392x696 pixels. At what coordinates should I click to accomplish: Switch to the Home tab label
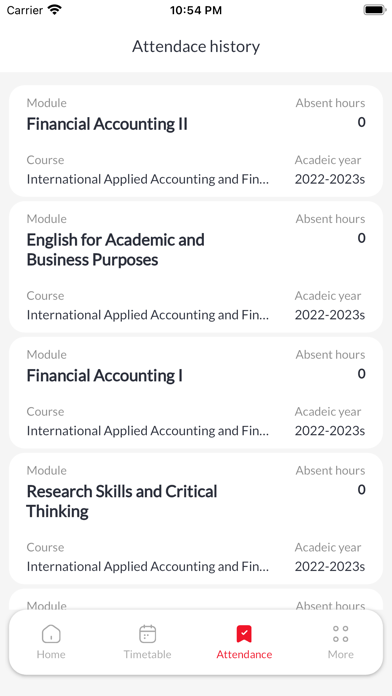51,654
